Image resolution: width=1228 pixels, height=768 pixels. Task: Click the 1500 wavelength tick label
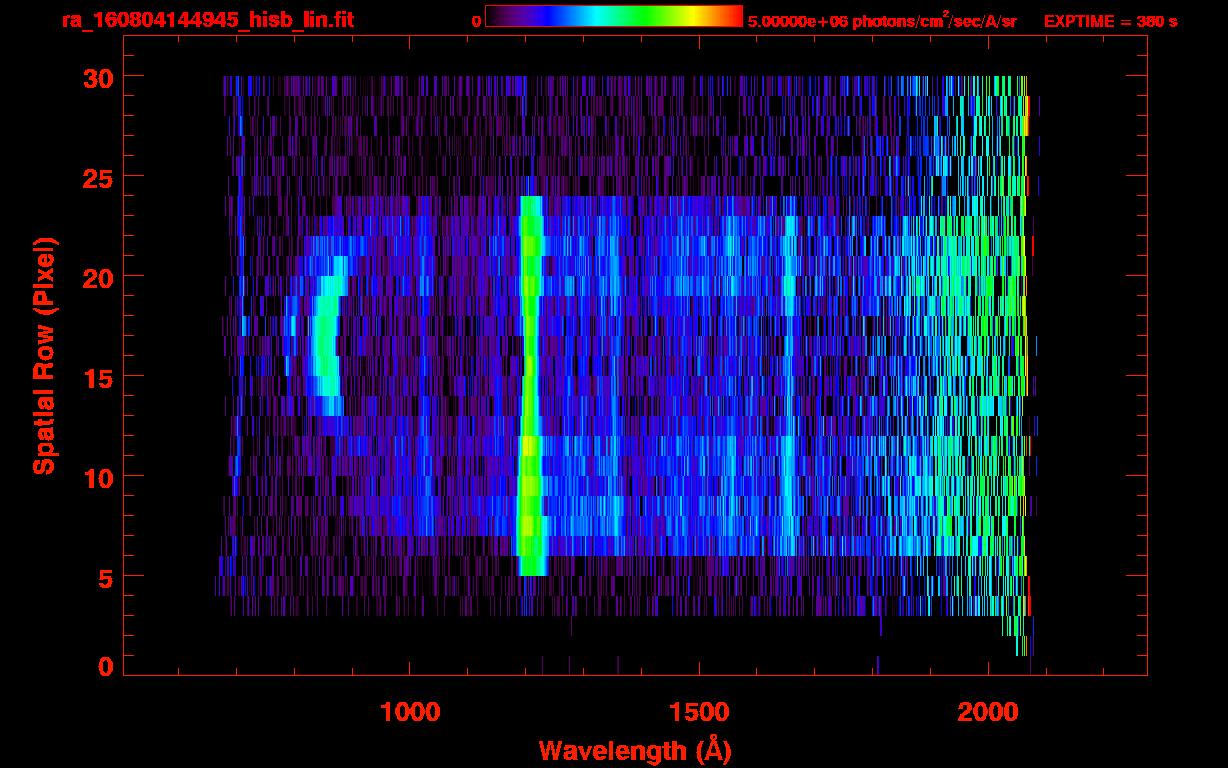[x=699, y=712]
